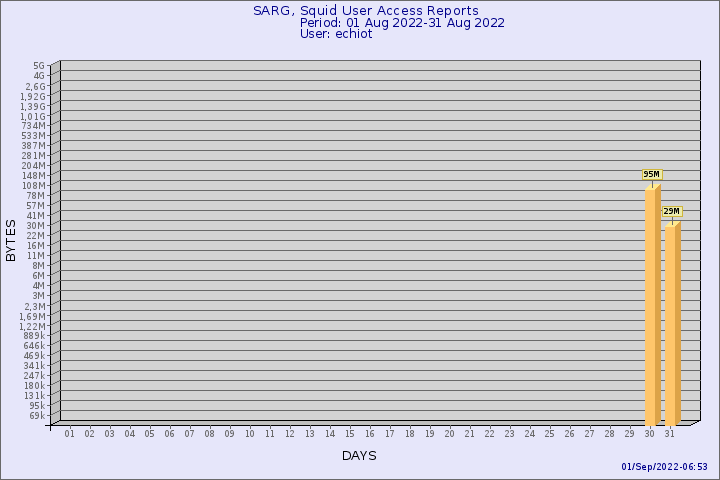Click the 30M y-axis label
This screenshot has width=720, height=480.
[x=36, y=226]
